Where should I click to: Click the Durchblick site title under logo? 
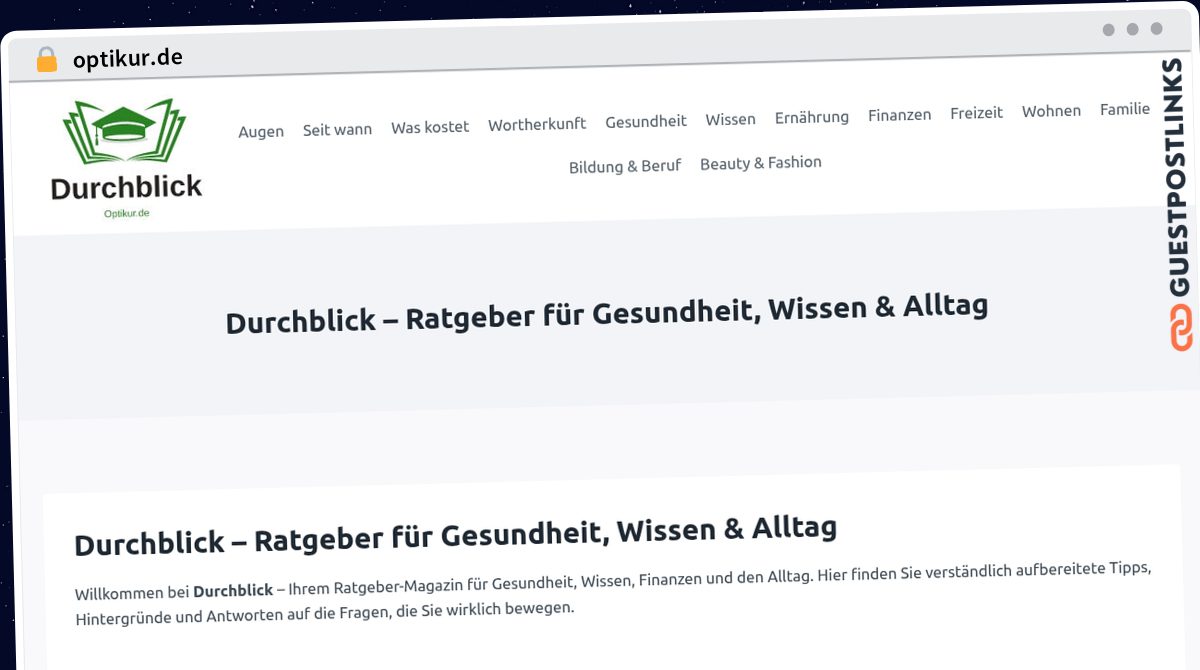coord(127,187)
